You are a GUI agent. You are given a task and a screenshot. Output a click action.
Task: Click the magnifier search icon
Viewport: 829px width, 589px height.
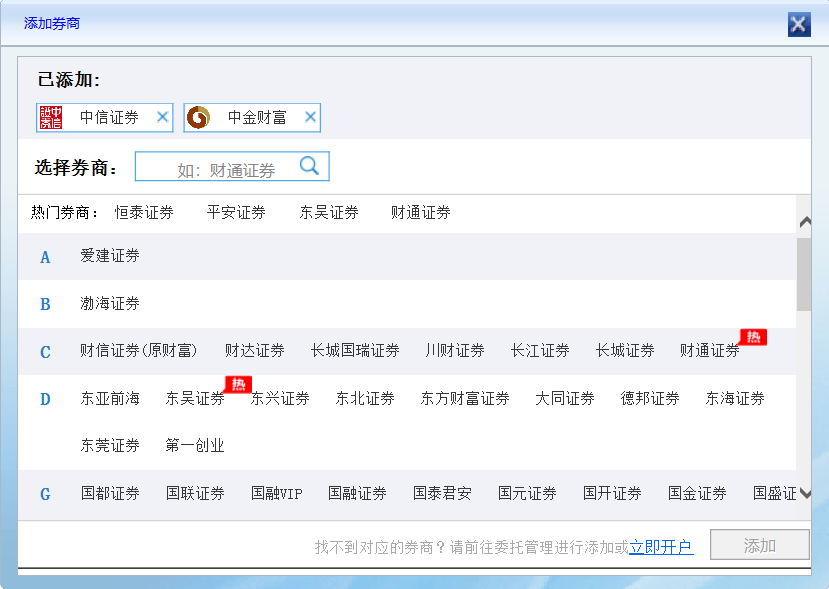[309, 166]
